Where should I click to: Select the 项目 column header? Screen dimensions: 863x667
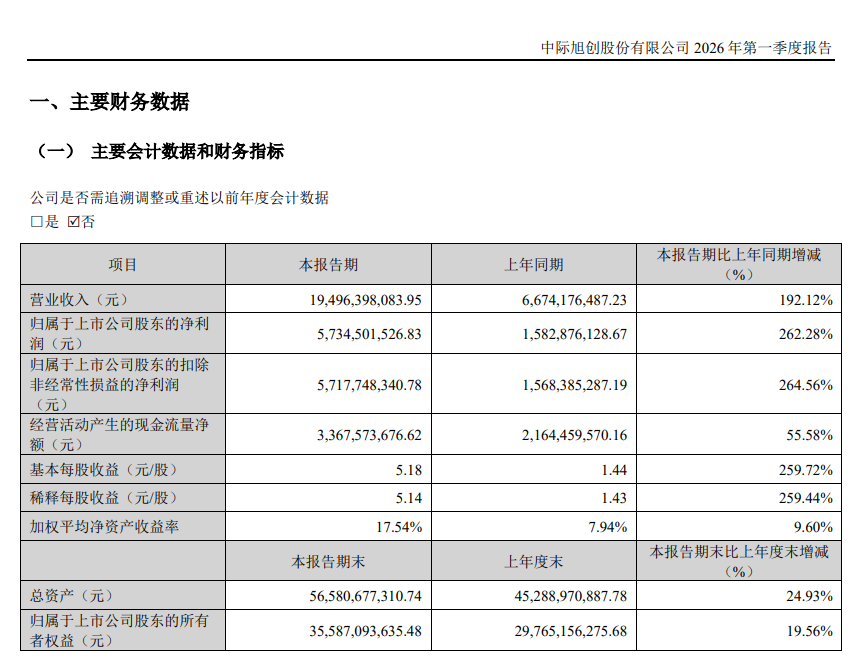123,265
